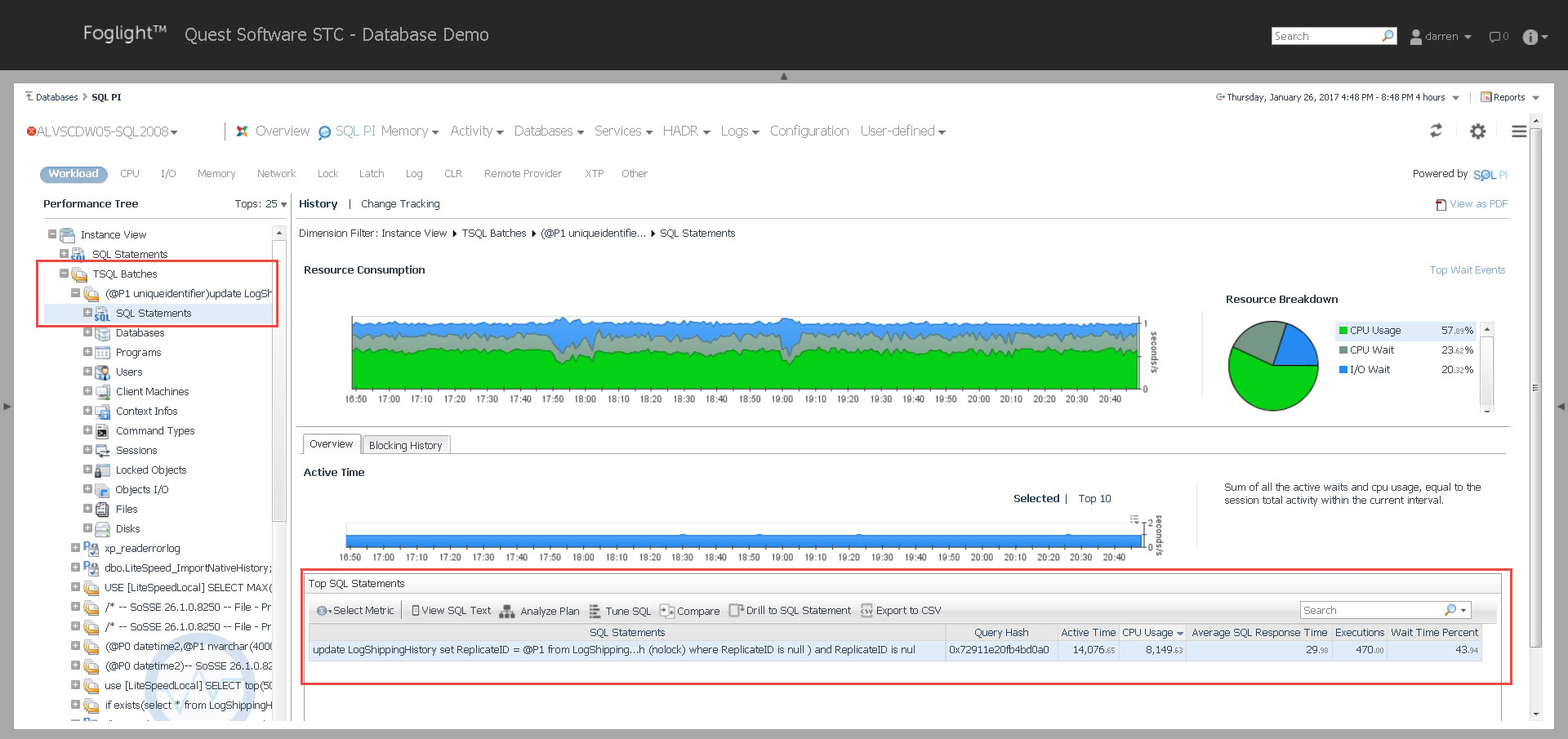Click Export to CSV icon

click(866, 611)
